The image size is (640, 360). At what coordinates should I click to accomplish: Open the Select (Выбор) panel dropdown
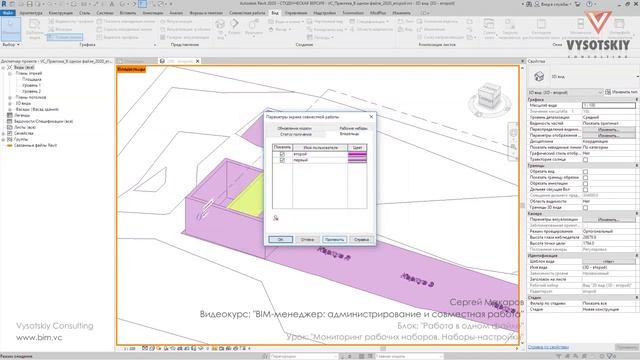pos(11,44)
